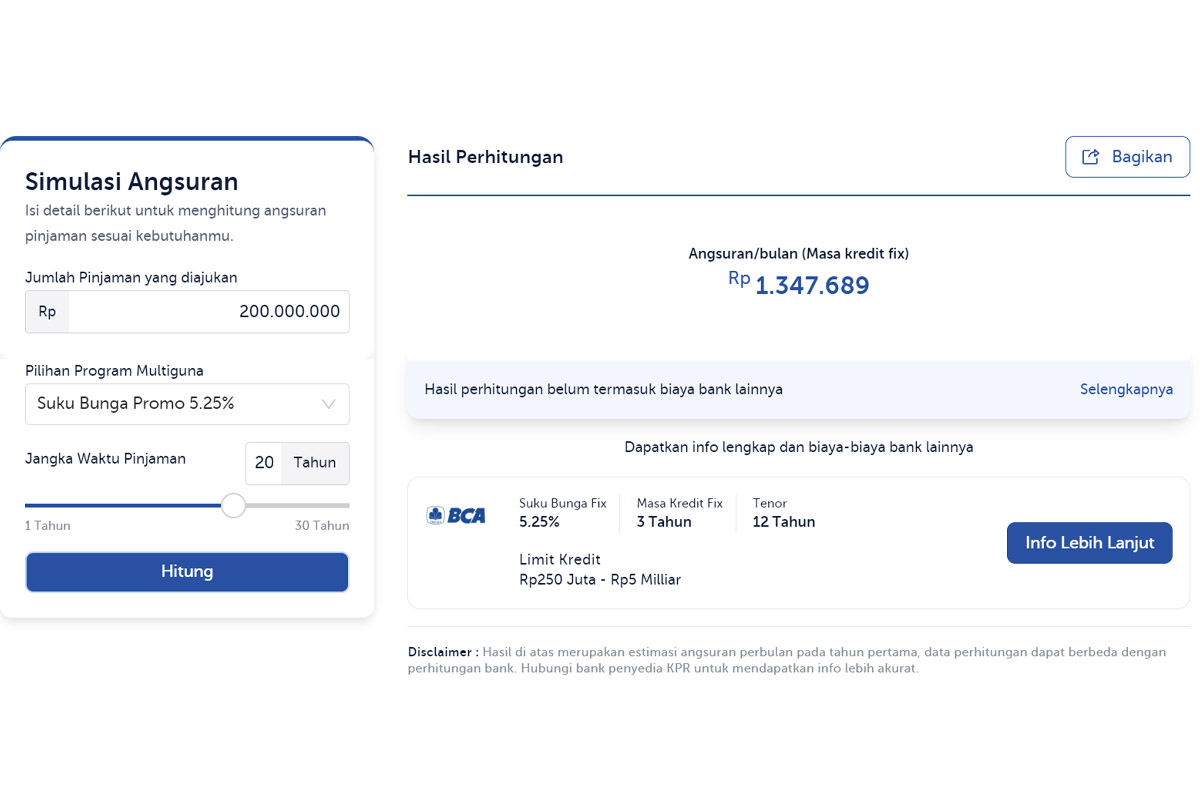
Task: Click the chevron arrow in the program dropdown
Action: (328, 404)
